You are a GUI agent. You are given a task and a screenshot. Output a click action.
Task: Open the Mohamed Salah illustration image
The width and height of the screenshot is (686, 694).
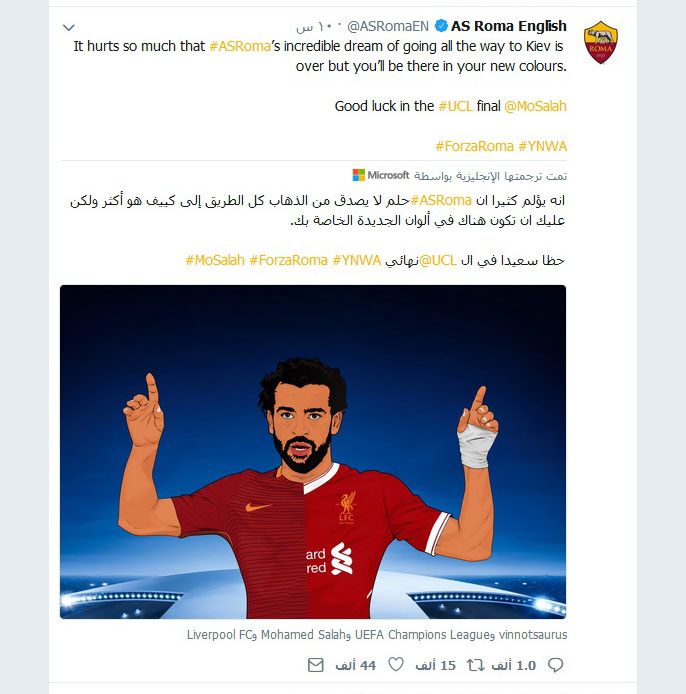313,452
